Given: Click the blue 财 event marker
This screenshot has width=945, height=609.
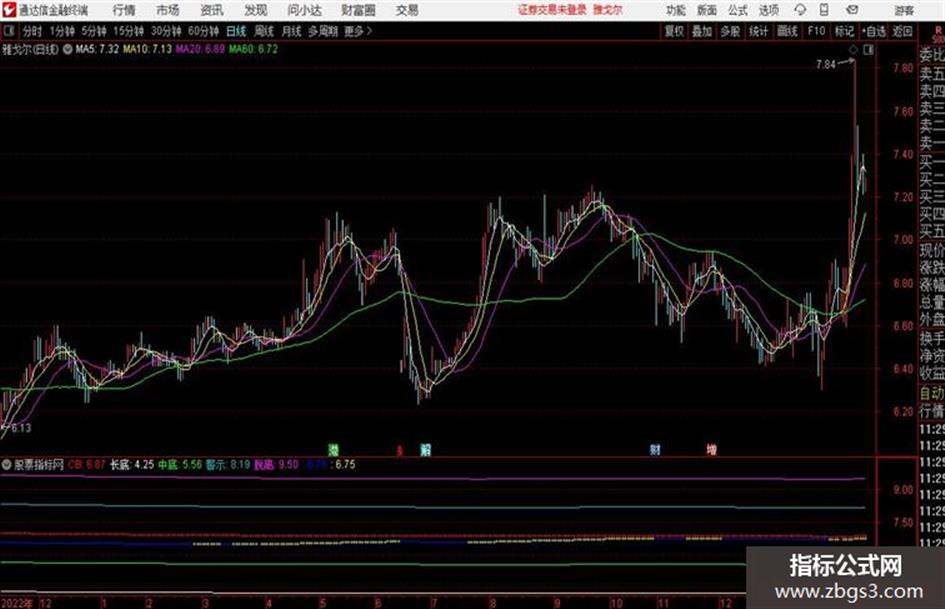Looking at the screenshot, I should click(x=655, y=450).
